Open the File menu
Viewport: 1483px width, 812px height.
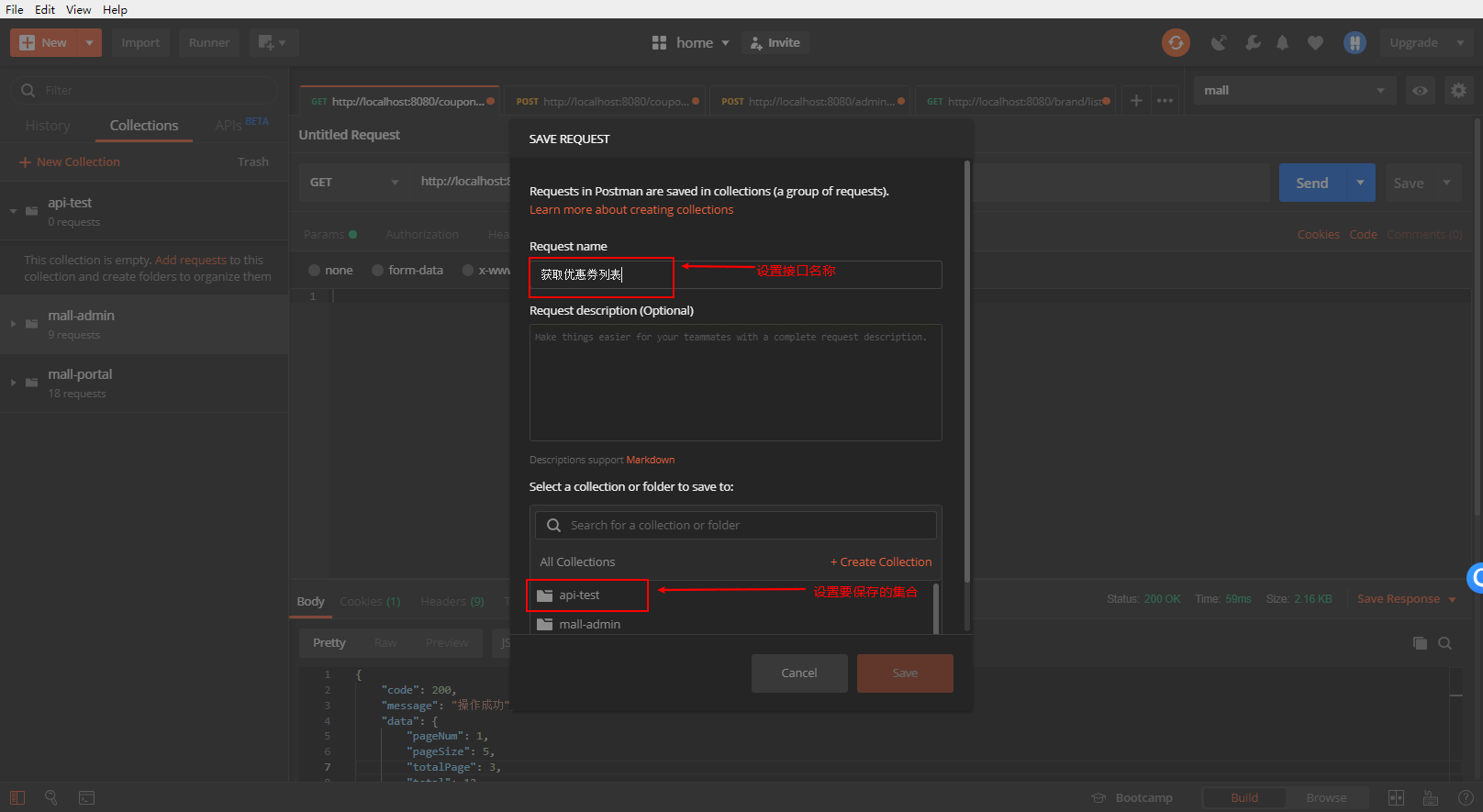[15, 9]
